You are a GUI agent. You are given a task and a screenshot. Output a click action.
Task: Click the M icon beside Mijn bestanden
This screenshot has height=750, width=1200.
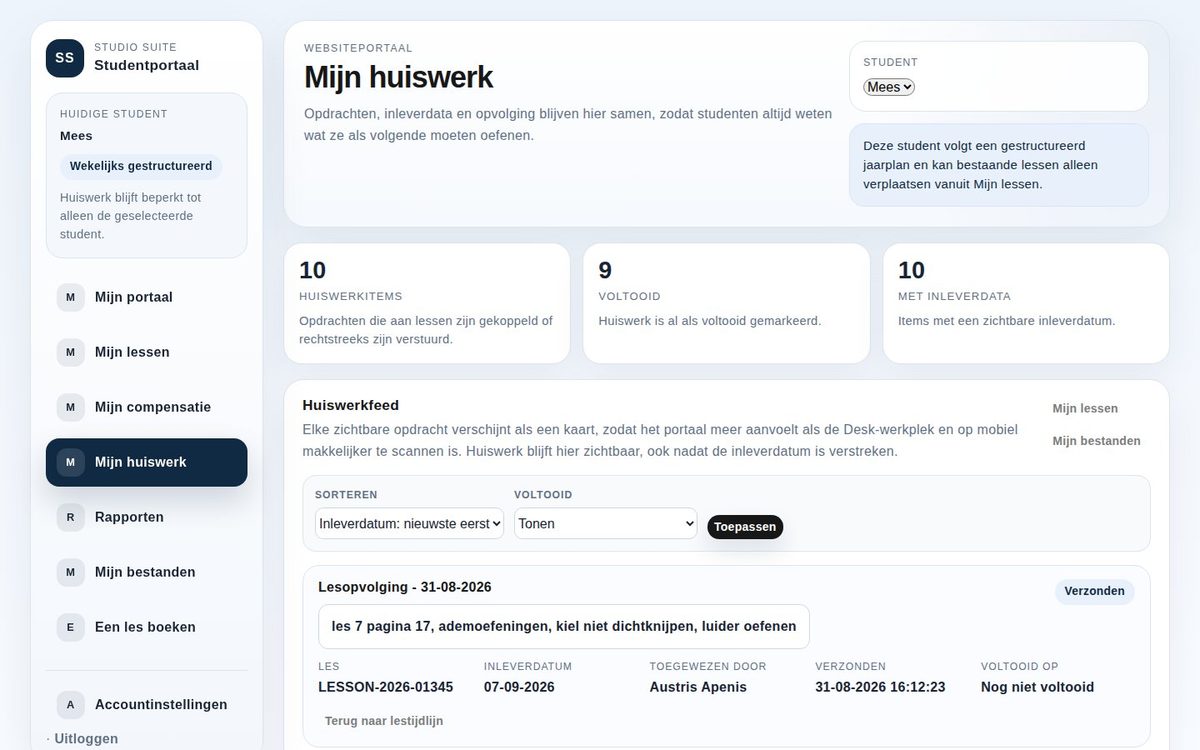[70, 572]
